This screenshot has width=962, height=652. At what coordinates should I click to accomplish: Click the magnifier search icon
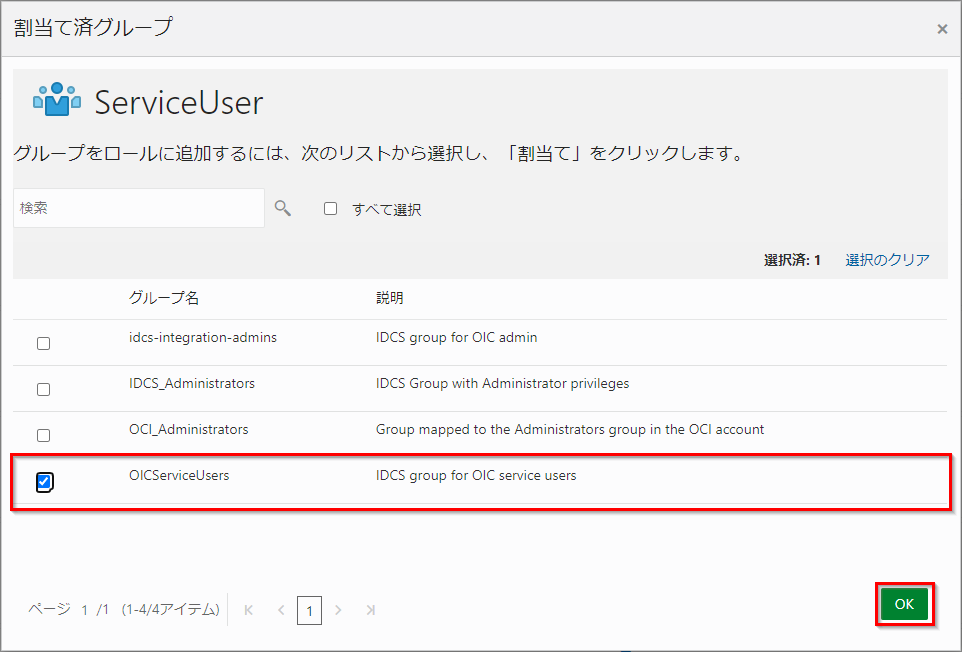click(283, 208)
